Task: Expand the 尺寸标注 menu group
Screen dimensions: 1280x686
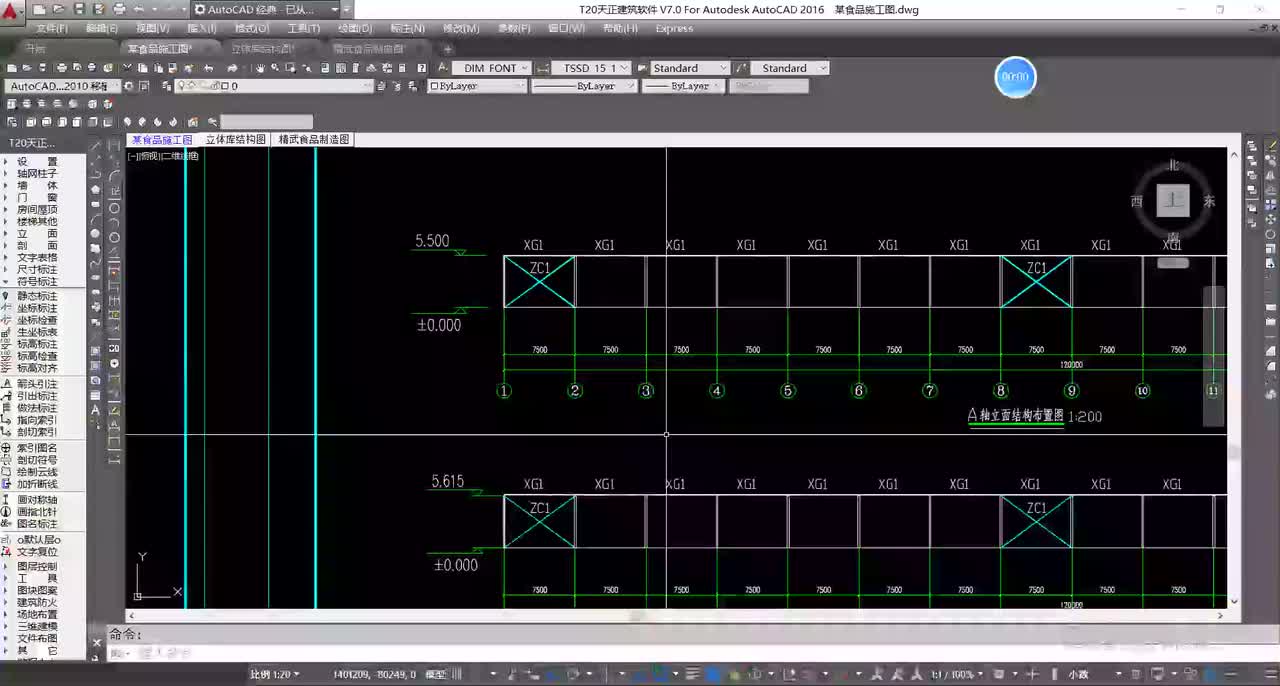Action: click(36, 269)
